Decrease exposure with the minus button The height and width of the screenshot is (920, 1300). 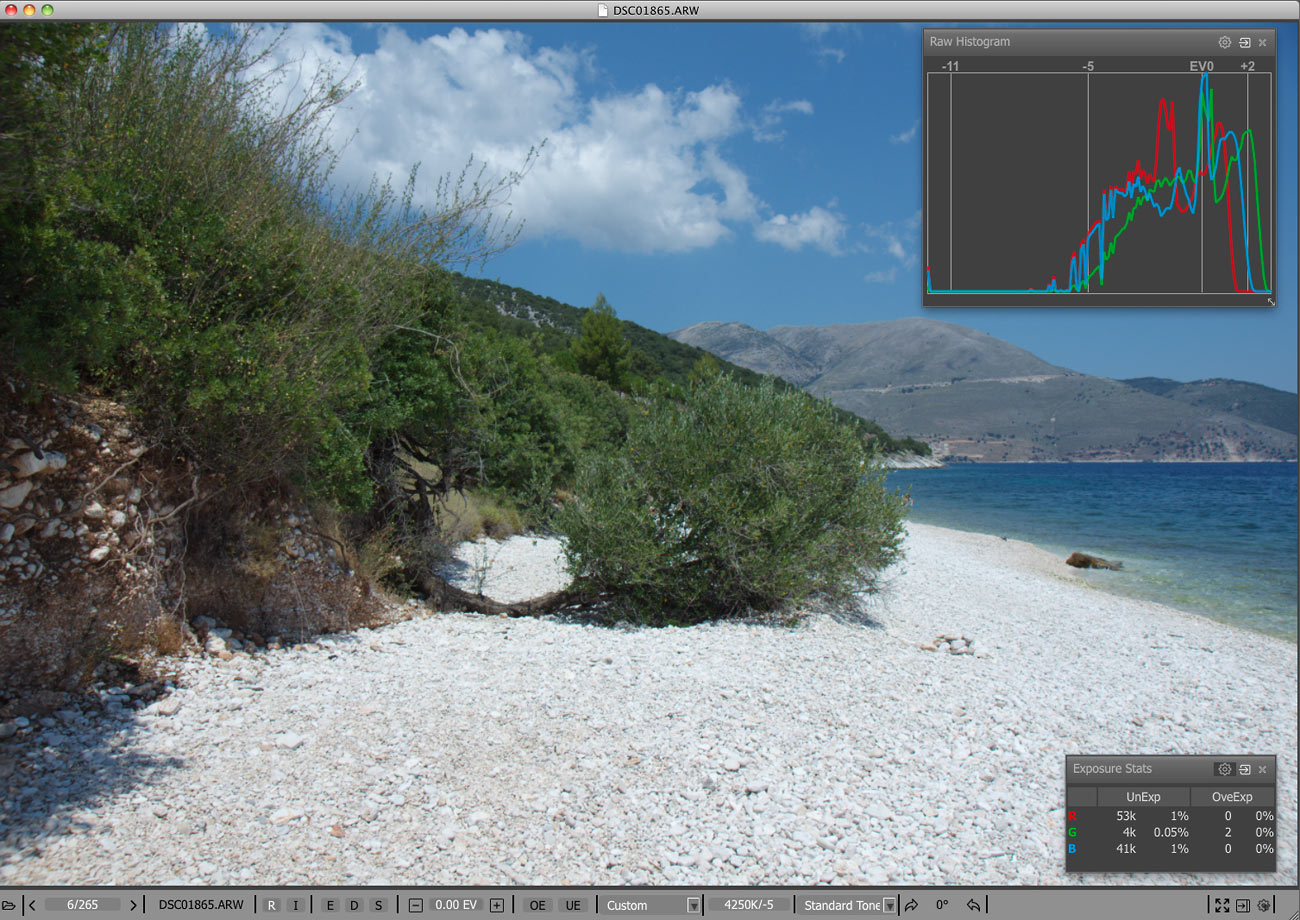tap(416, 905)
